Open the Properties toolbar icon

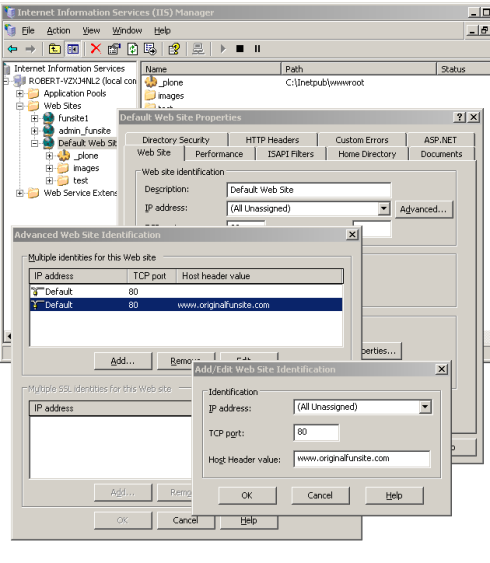pyautogui.click(x=114, y=49)
